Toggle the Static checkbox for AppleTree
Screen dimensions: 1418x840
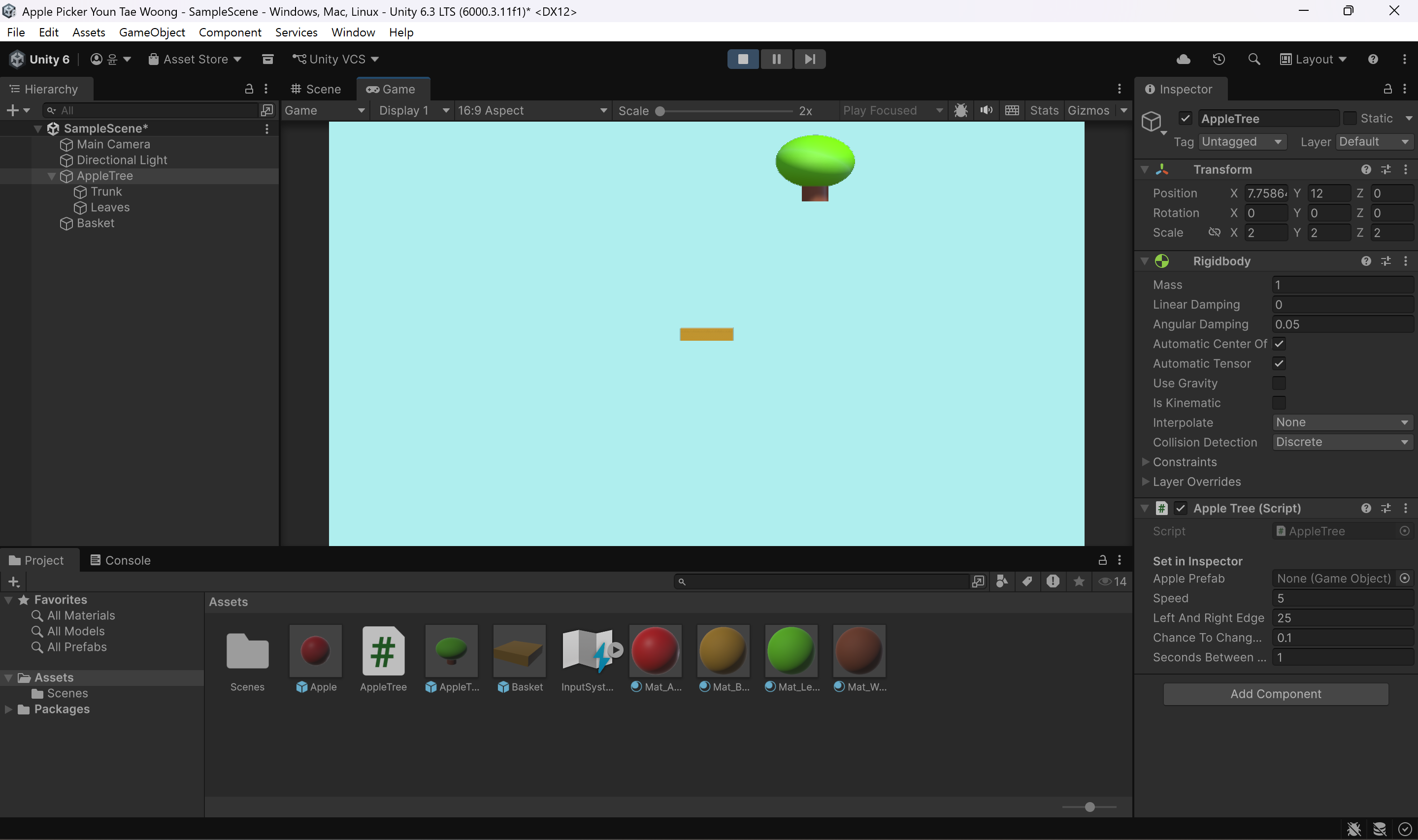click(1350, 118)
